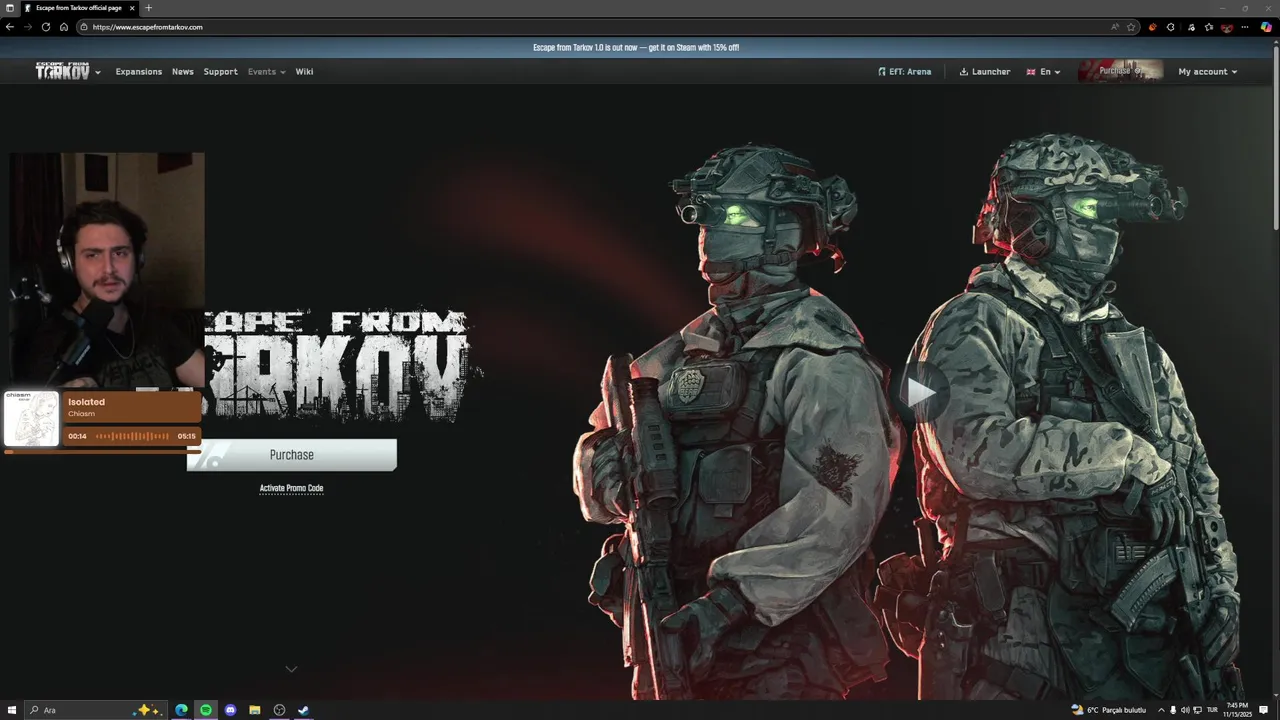Open Discord from taskbar
The height and width of the screenshot is (720, 1280).
point(230,710)
